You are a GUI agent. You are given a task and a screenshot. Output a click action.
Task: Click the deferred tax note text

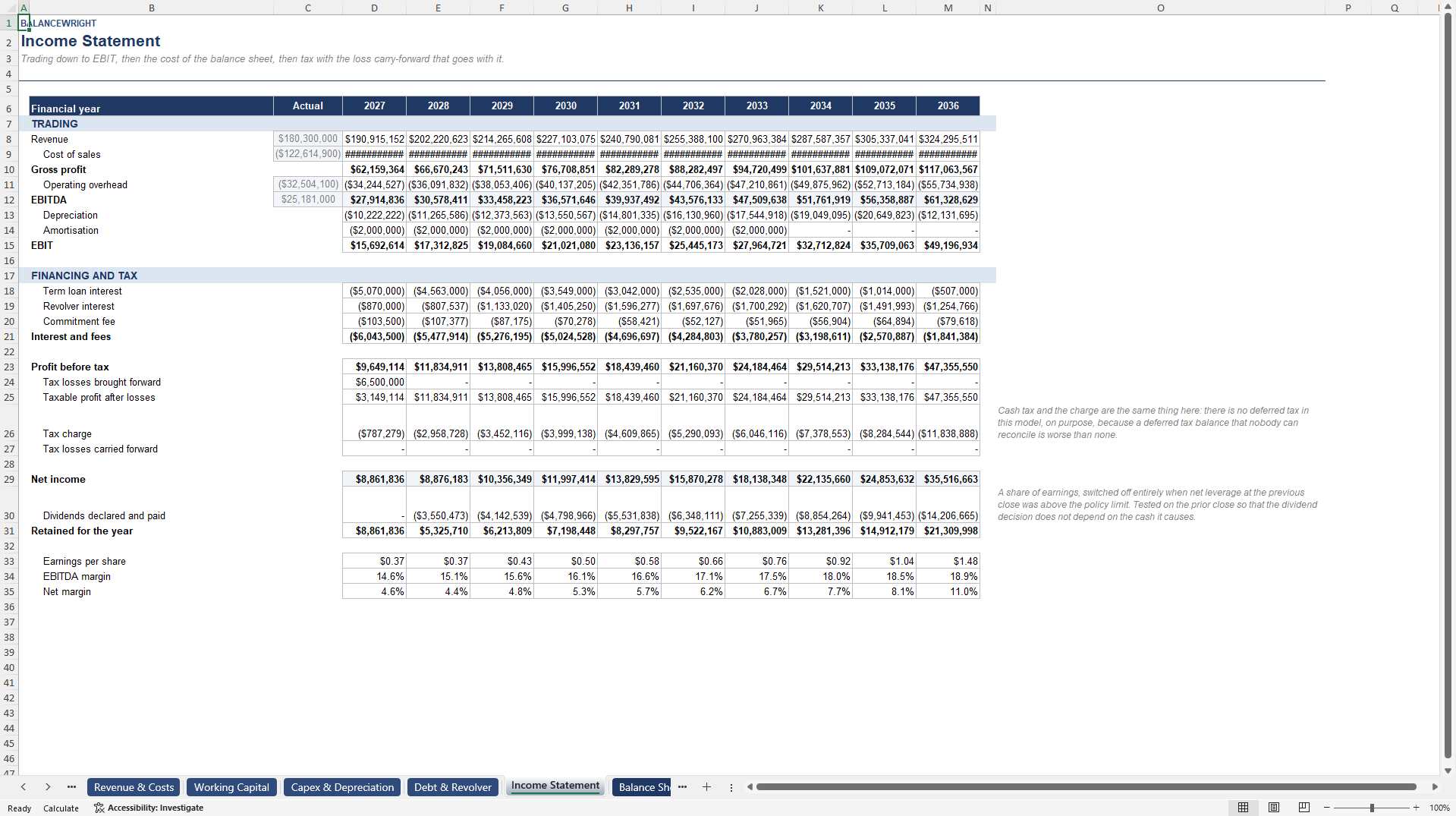1153,423
